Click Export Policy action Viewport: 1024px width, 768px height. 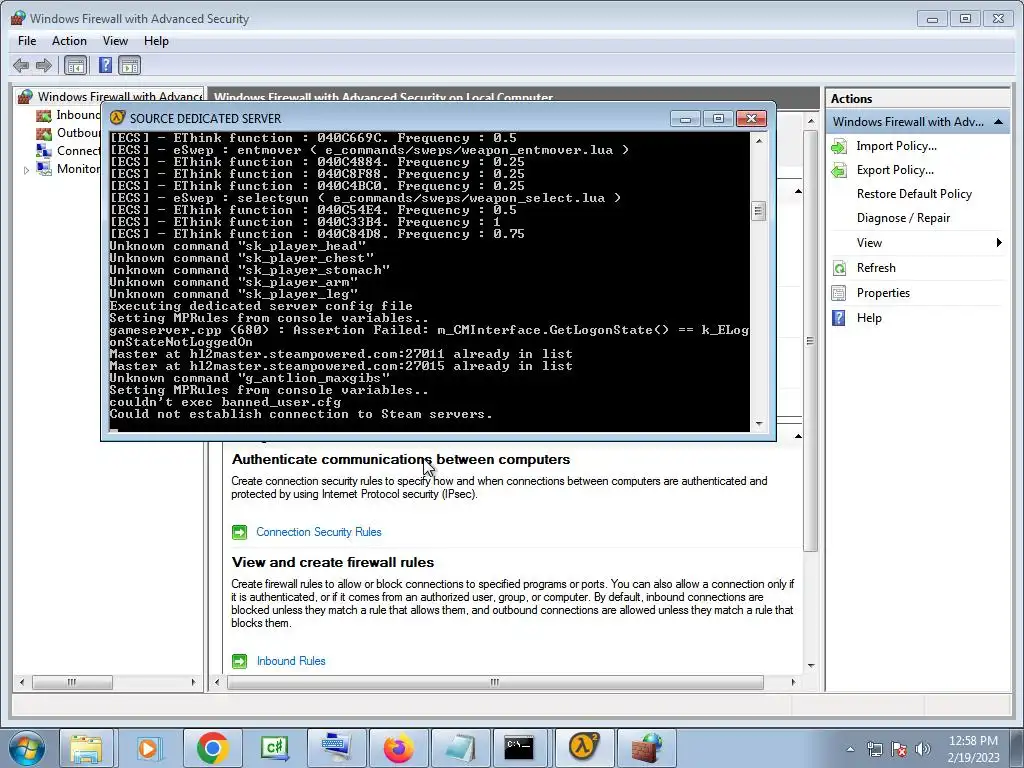(895, 170)
